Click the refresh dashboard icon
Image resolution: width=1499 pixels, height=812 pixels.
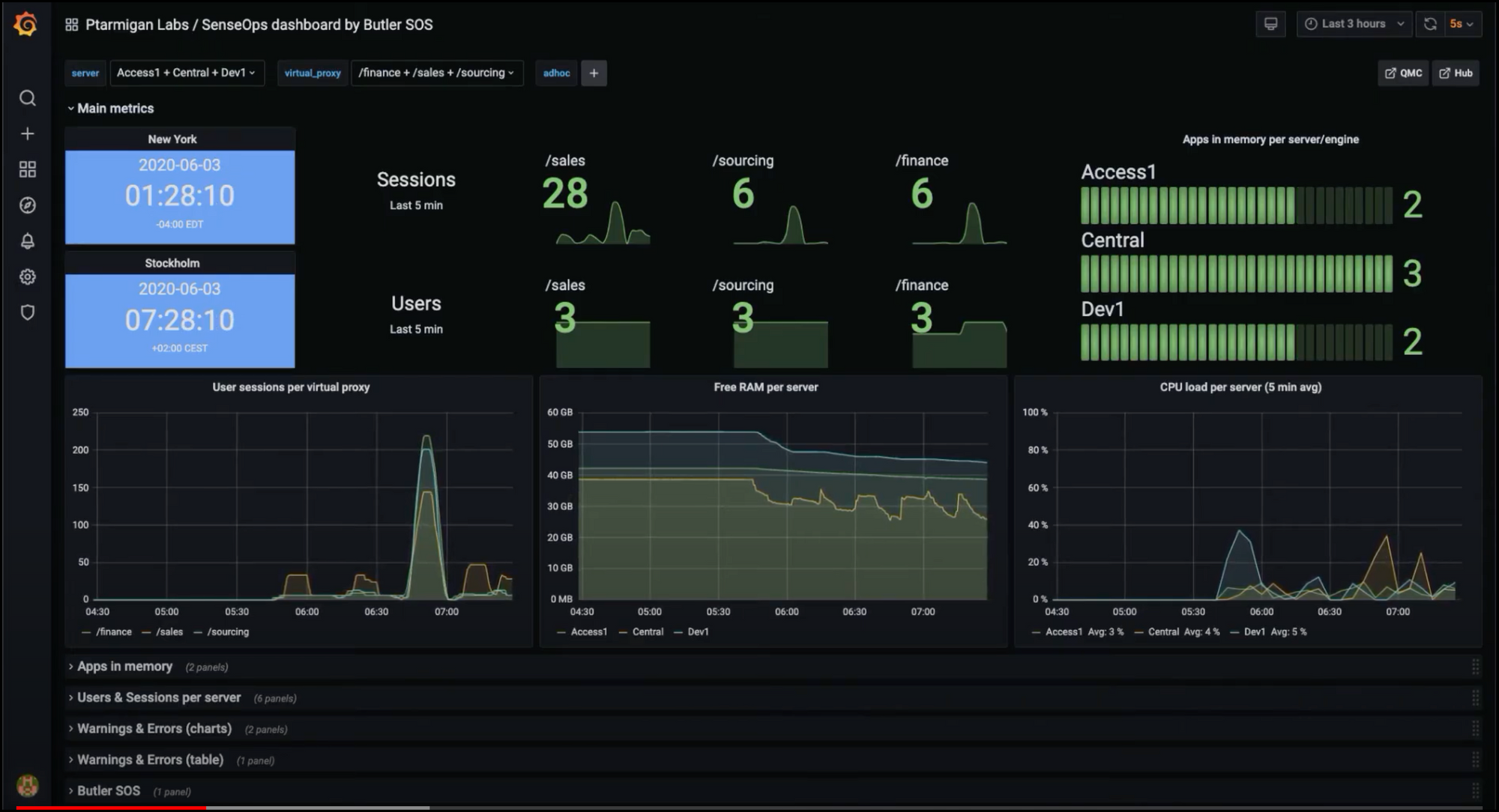pyautogui.click(x=1430, y=24)
